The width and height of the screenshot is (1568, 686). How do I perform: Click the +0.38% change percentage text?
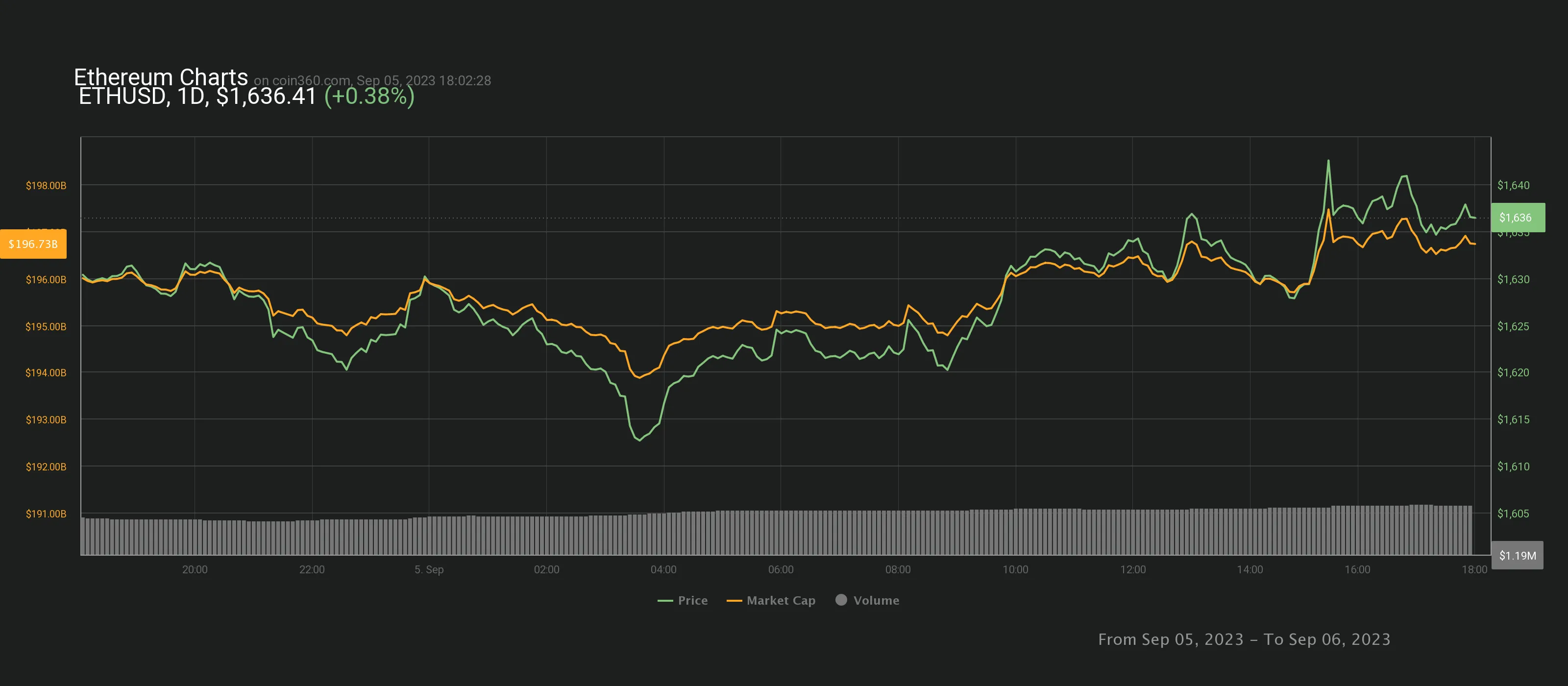(369, 96)
